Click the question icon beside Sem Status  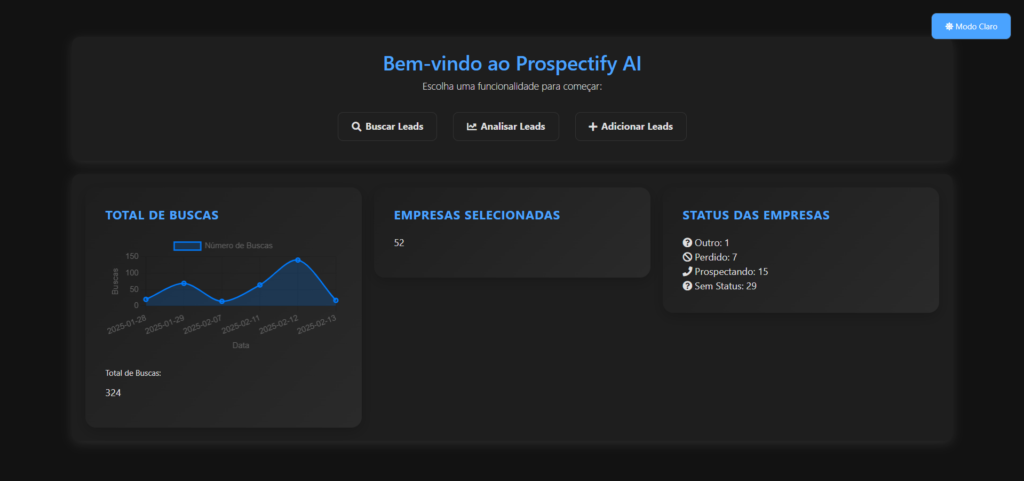click(x=687, y=286)
